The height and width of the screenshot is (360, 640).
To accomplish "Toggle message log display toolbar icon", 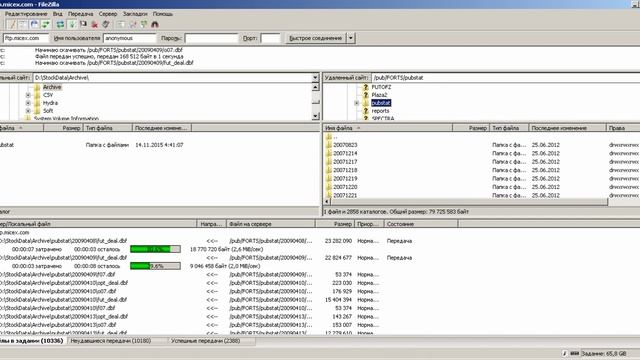I will tap(12, 24).
